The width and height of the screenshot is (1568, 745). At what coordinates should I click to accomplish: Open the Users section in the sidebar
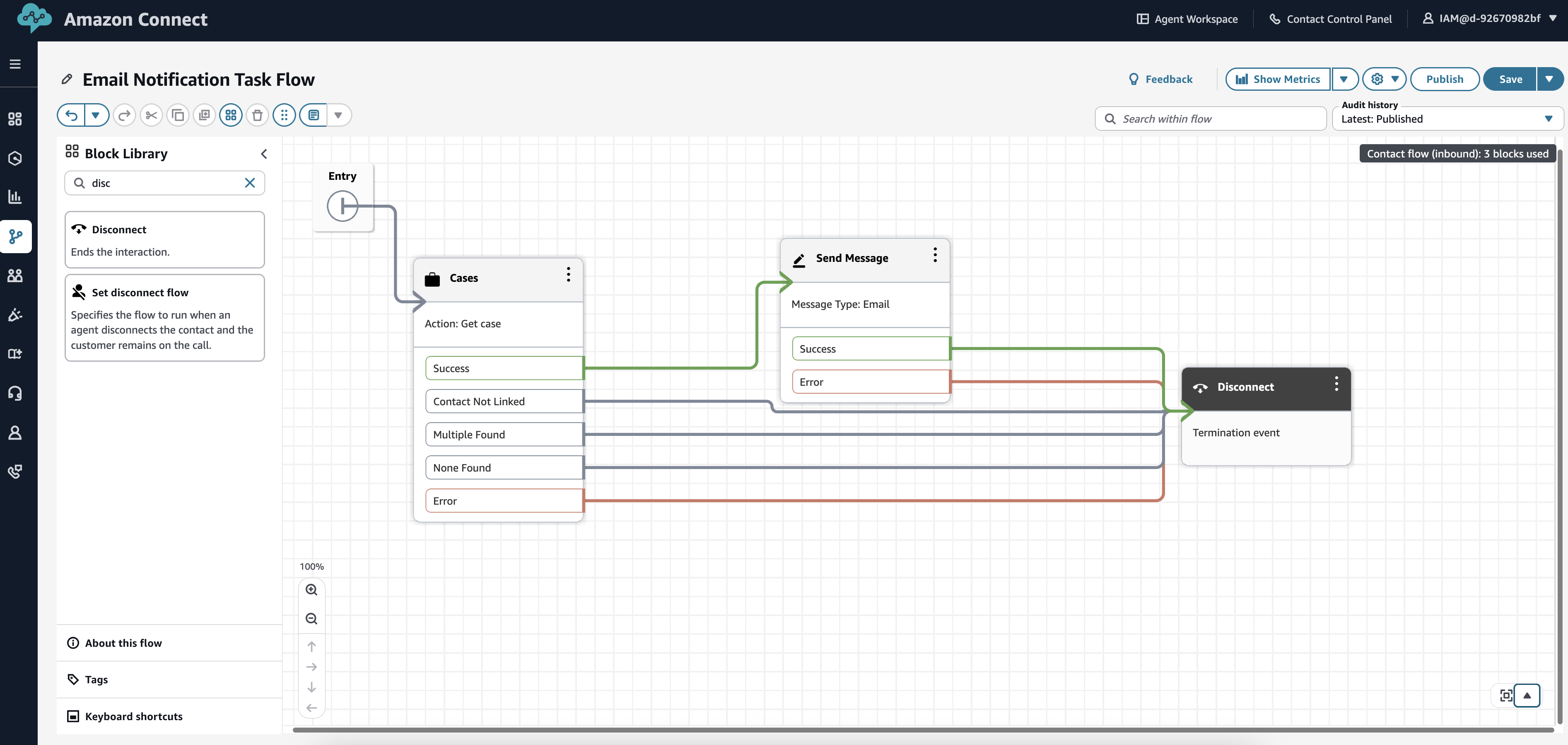[x=14, y=276]
